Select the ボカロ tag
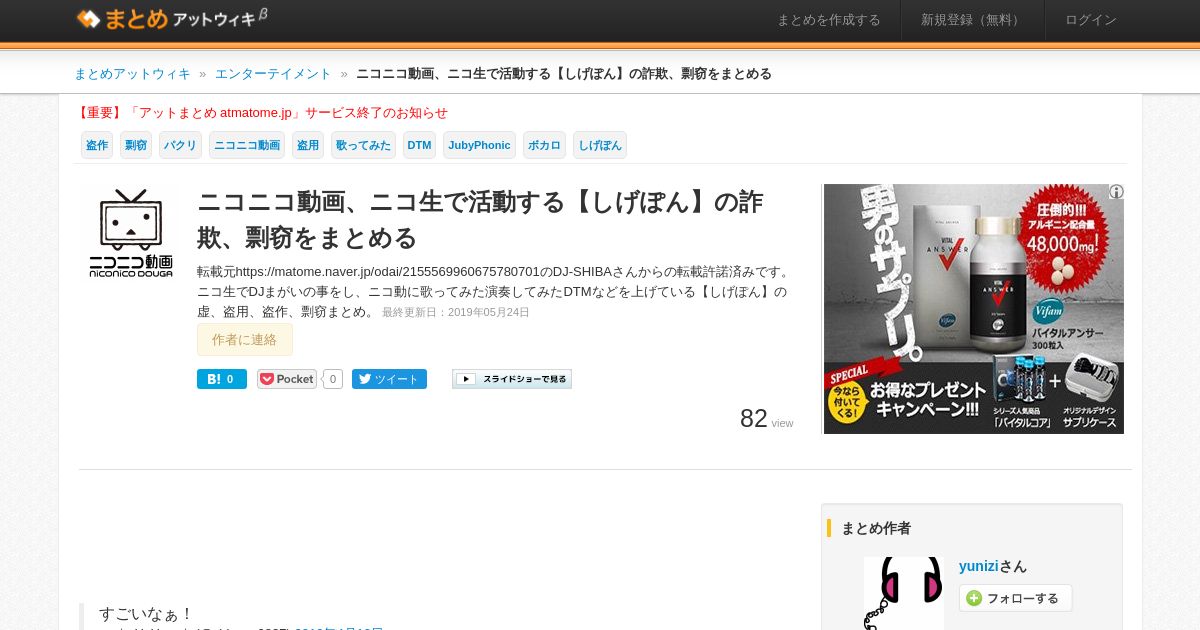The width and height of the screenshot is (1200, 630). 544,145
